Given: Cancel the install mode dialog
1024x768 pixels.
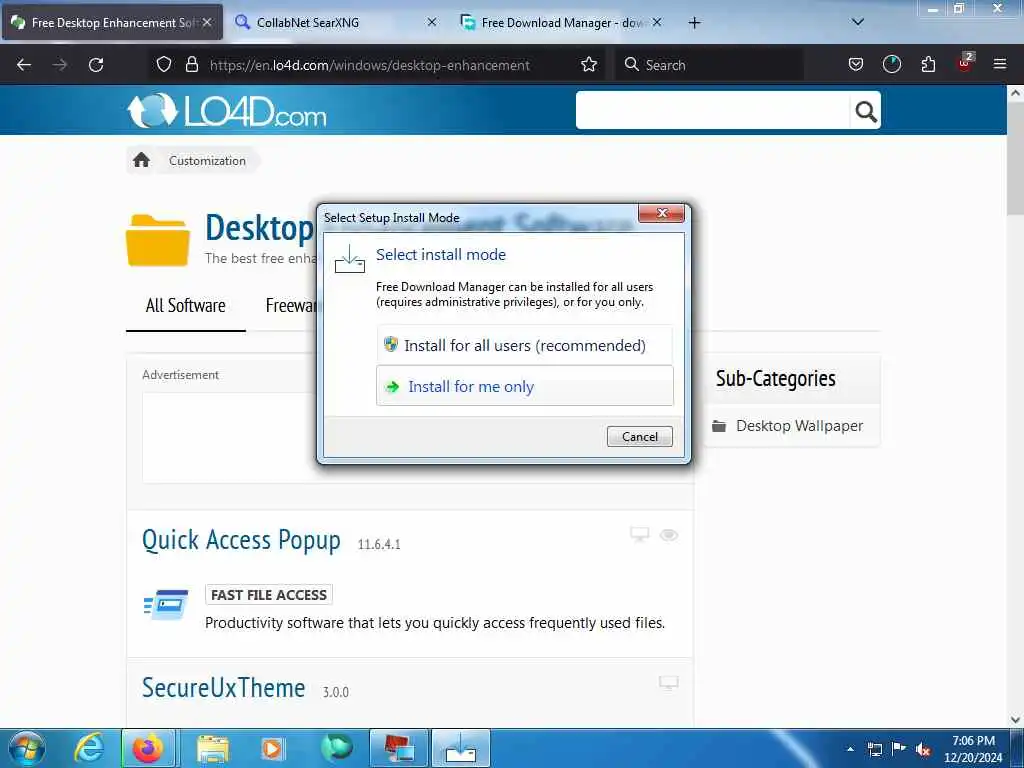Looking at the screenshot, I should click(x=639, y=436).
